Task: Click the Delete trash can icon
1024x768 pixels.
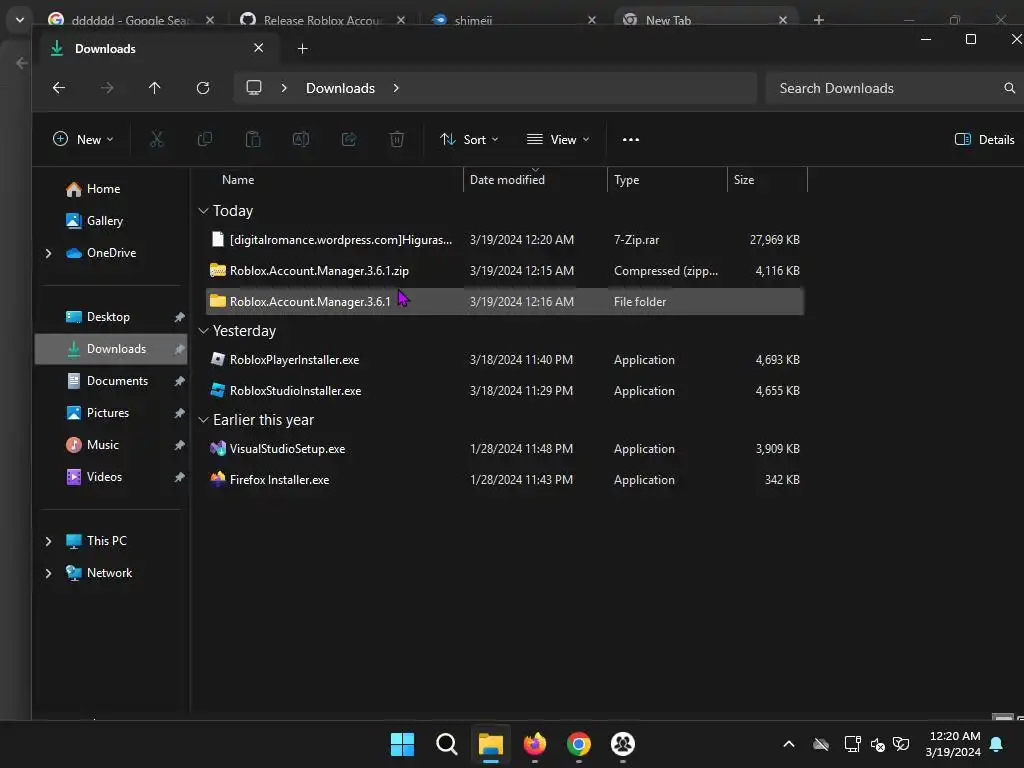Action: pos(396,139)
